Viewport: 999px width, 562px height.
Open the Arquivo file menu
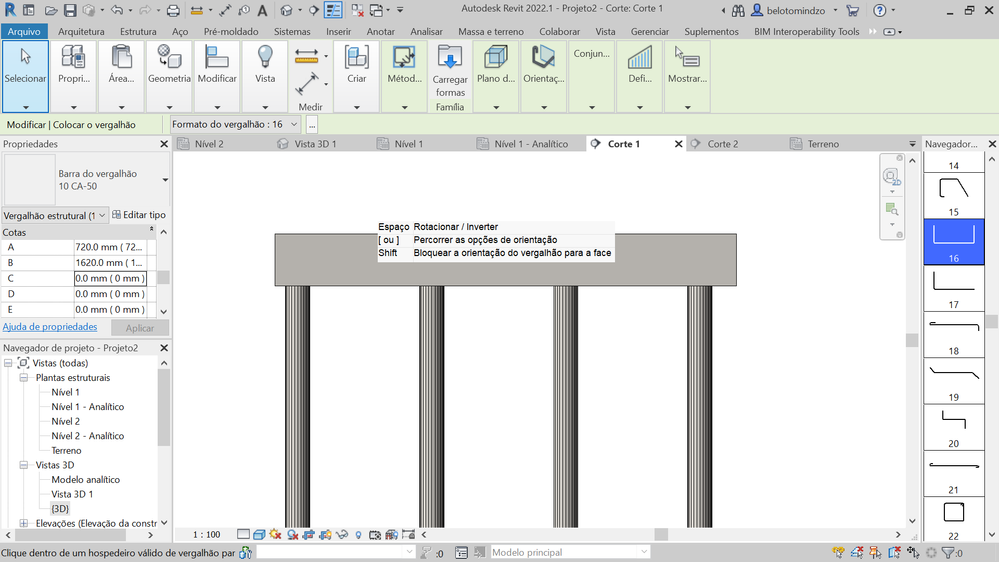(24, 31)
